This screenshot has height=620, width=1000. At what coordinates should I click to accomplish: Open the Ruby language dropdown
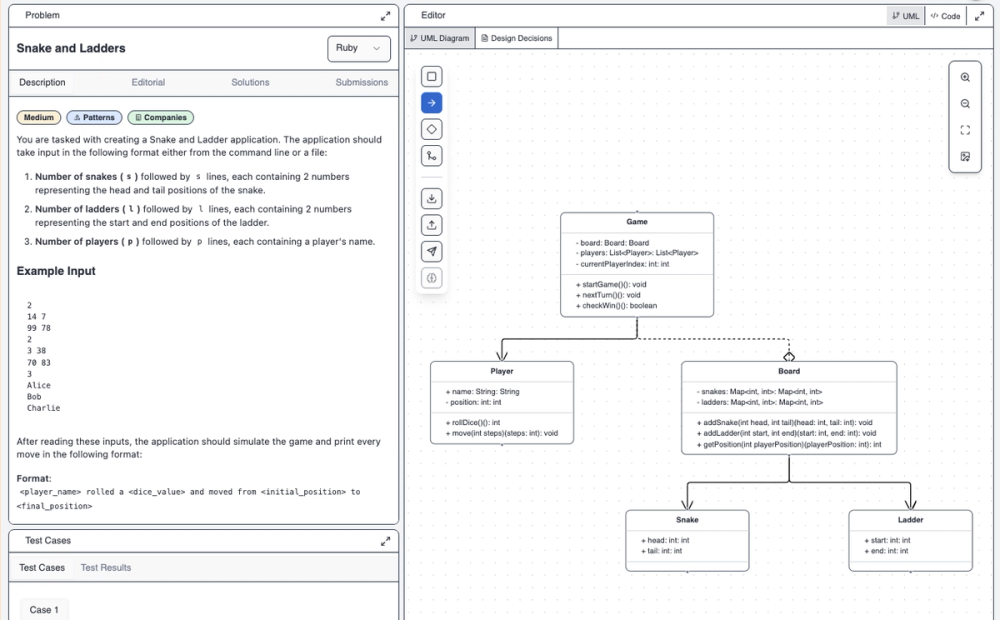point(359,48)
